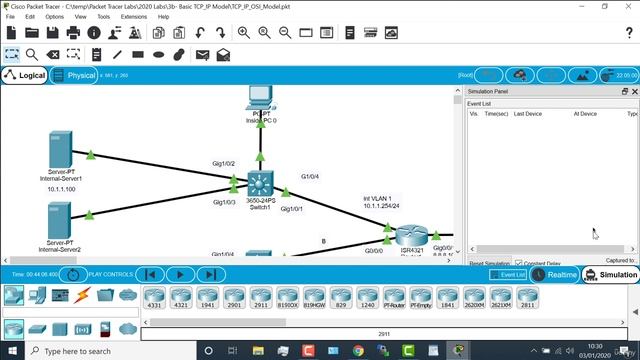
Task: Choose the Resize shape tool
Action: click(x=73, y=54)
